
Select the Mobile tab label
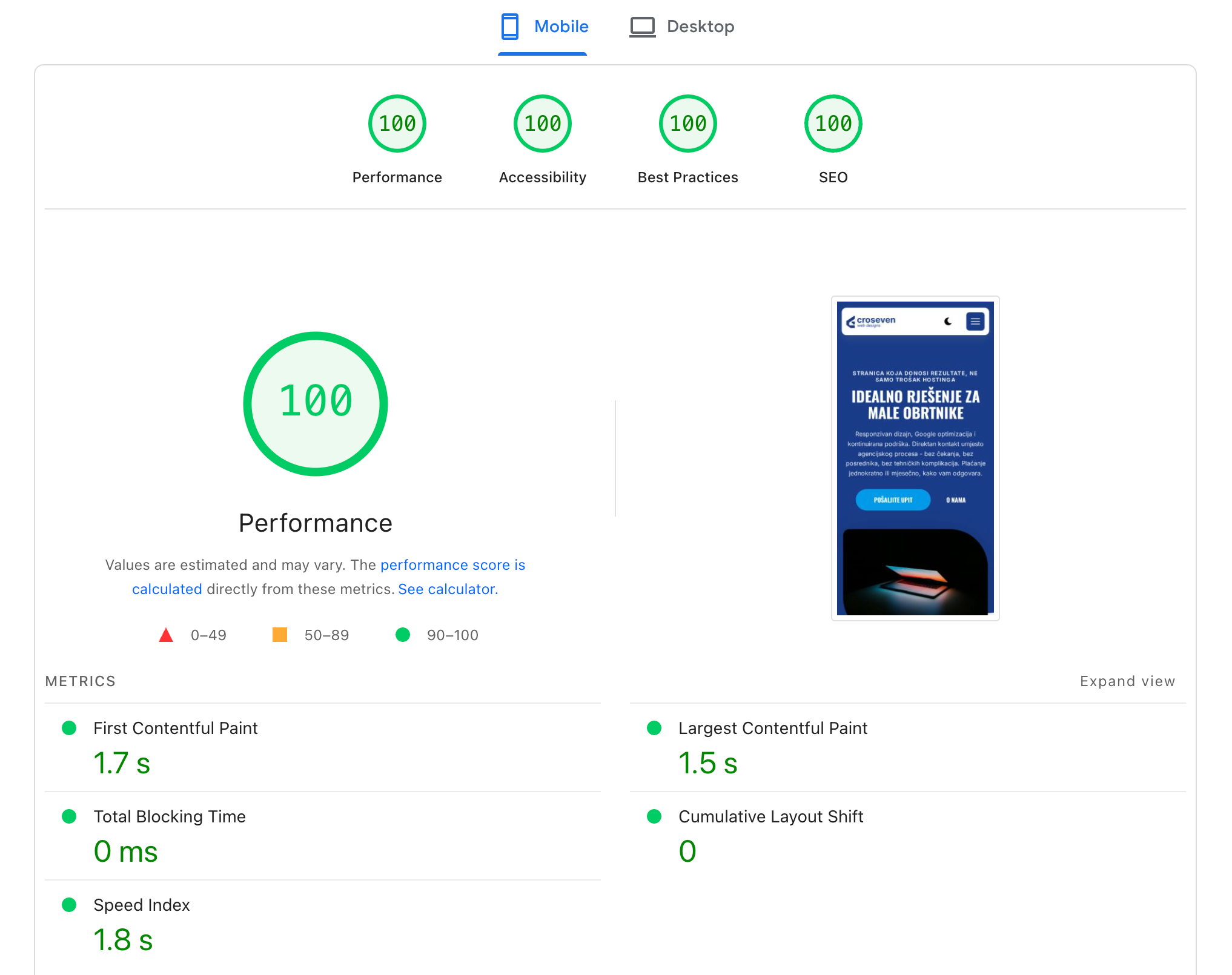click(561, 27)
